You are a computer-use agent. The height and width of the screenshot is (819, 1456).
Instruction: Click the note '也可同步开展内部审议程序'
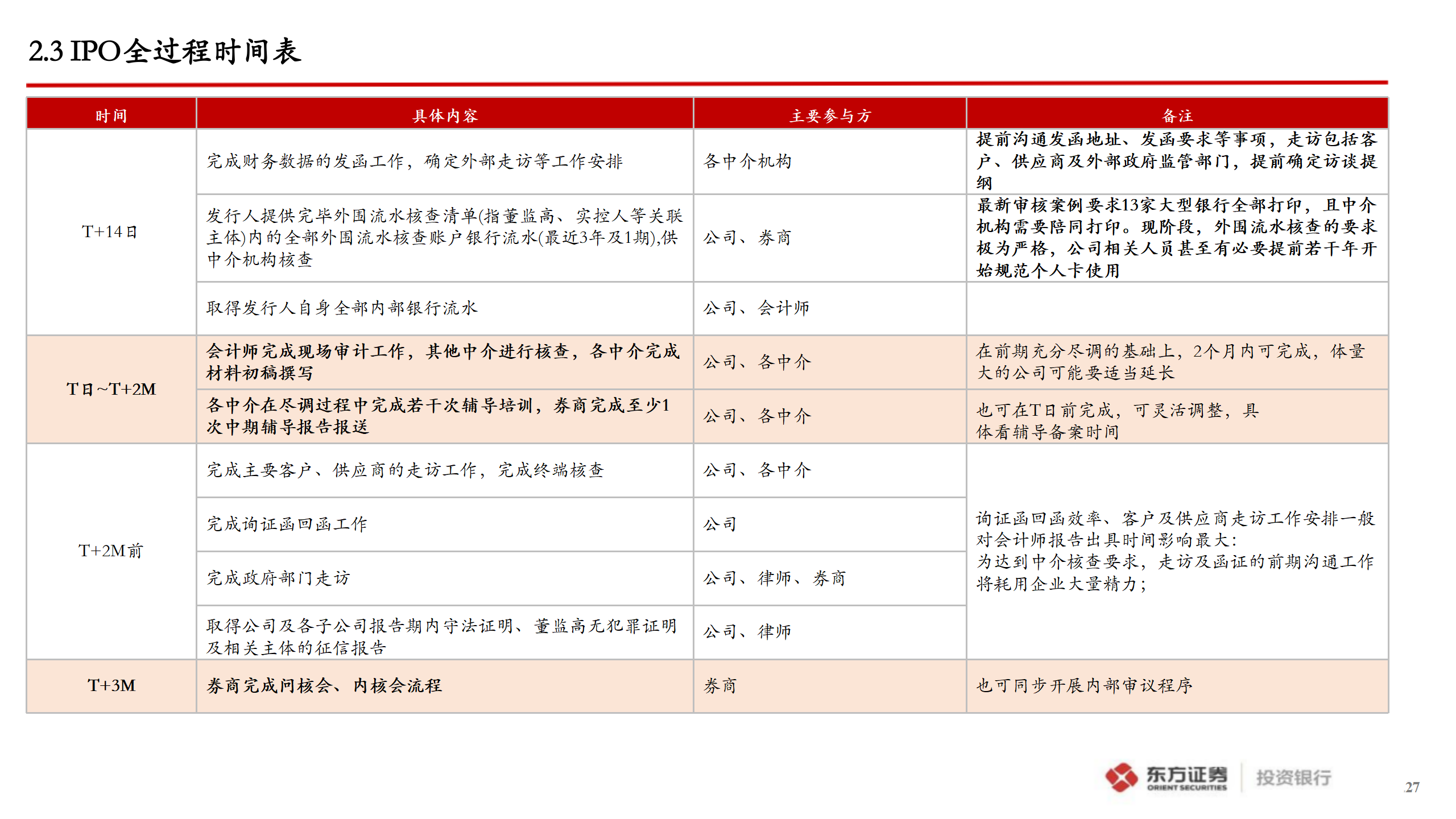pos(1177,686)
